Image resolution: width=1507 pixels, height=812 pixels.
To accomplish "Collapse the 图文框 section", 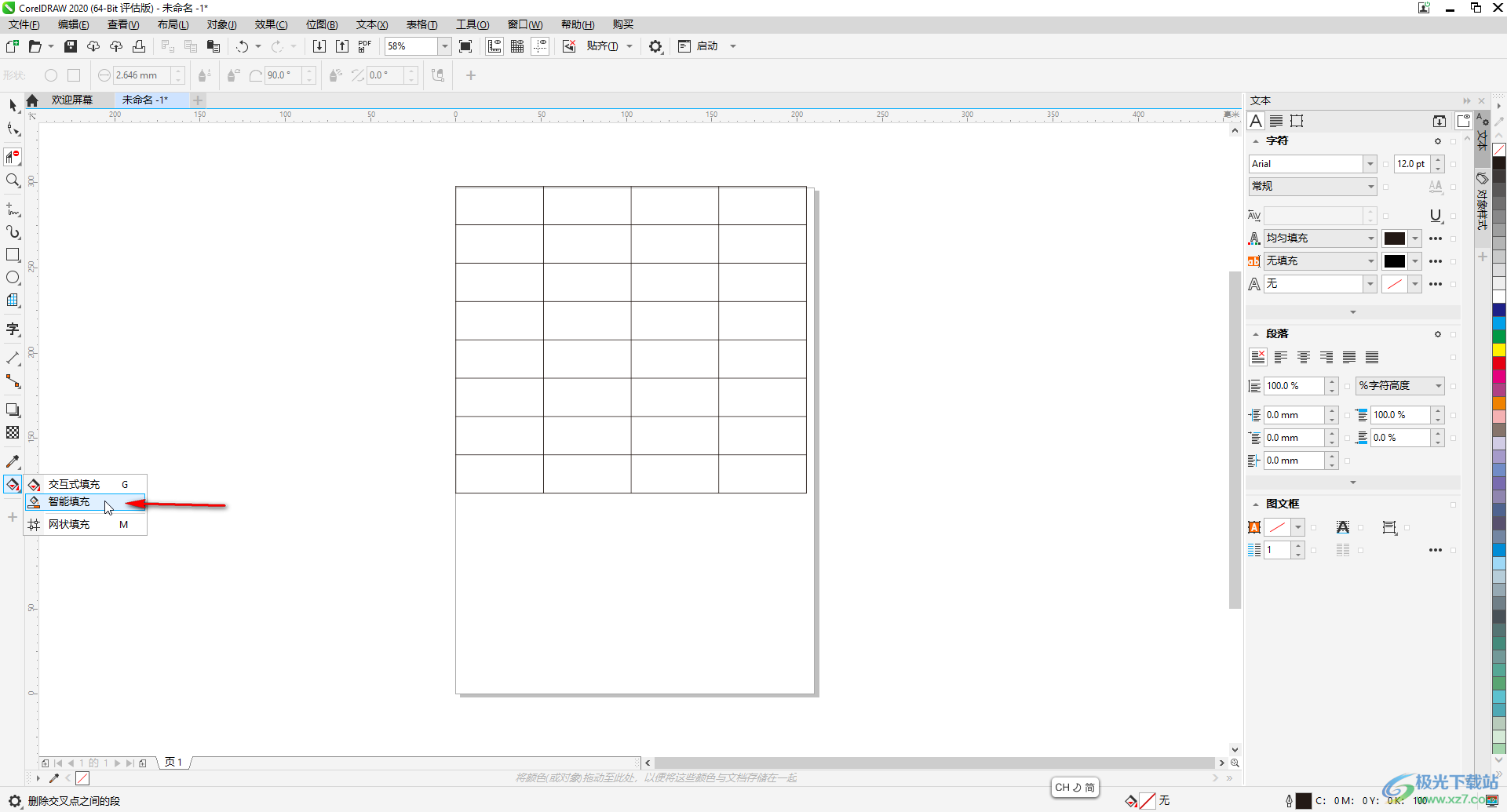I will 1255,504.
